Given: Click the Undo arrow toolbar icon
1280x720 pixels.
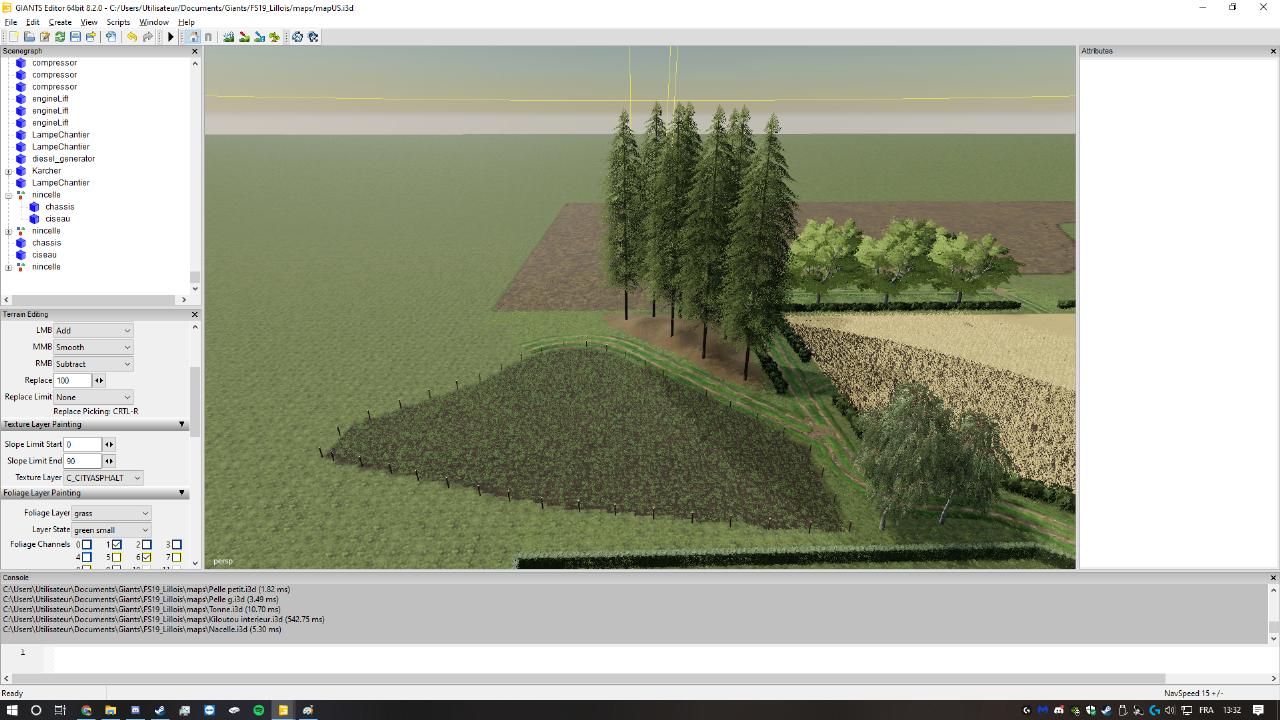Looking at the screenshot, I should [x=131, y=37].
